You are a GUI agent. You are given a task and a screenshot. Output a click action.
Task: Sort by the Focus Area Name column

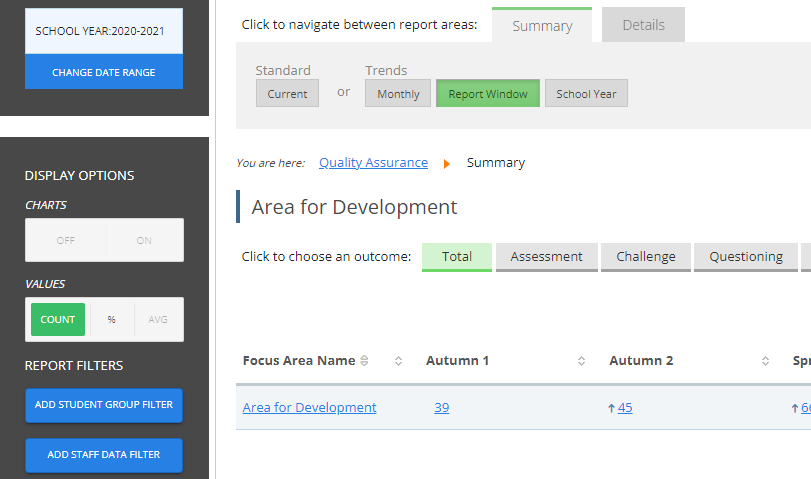(x=398, y=361)
